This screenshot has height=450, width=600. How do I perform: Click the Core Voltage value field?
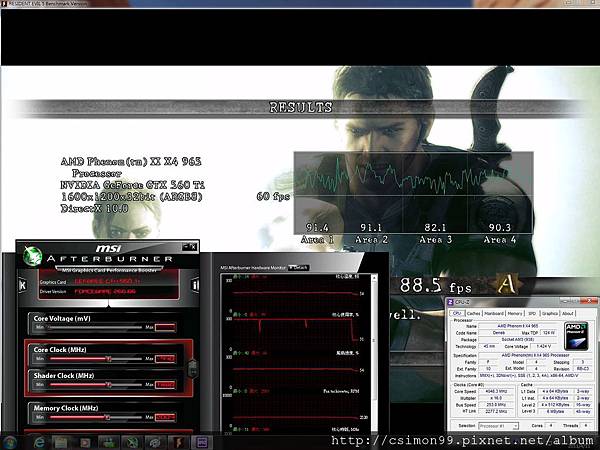(165, 327)
